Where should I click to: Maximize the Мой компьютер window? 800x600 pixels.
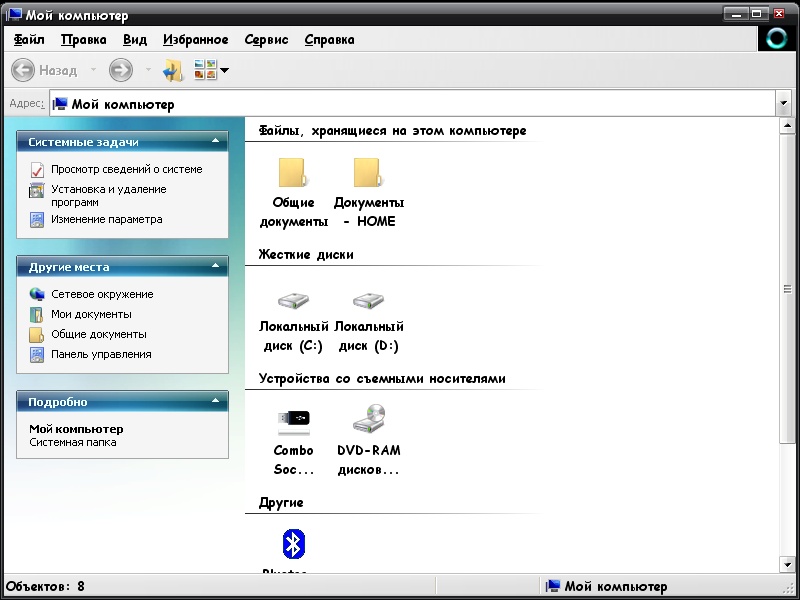pos(757,13)
